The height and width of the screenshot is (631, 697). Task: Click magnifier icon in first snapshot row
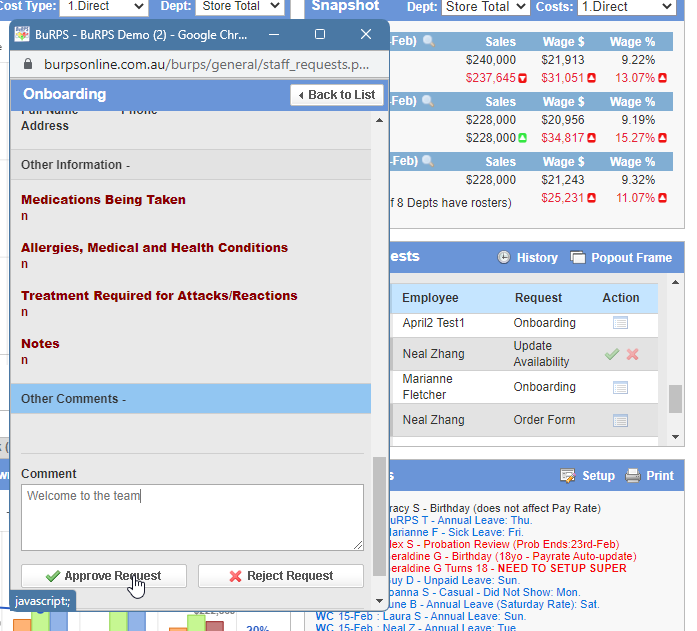(x=428, y=42)
